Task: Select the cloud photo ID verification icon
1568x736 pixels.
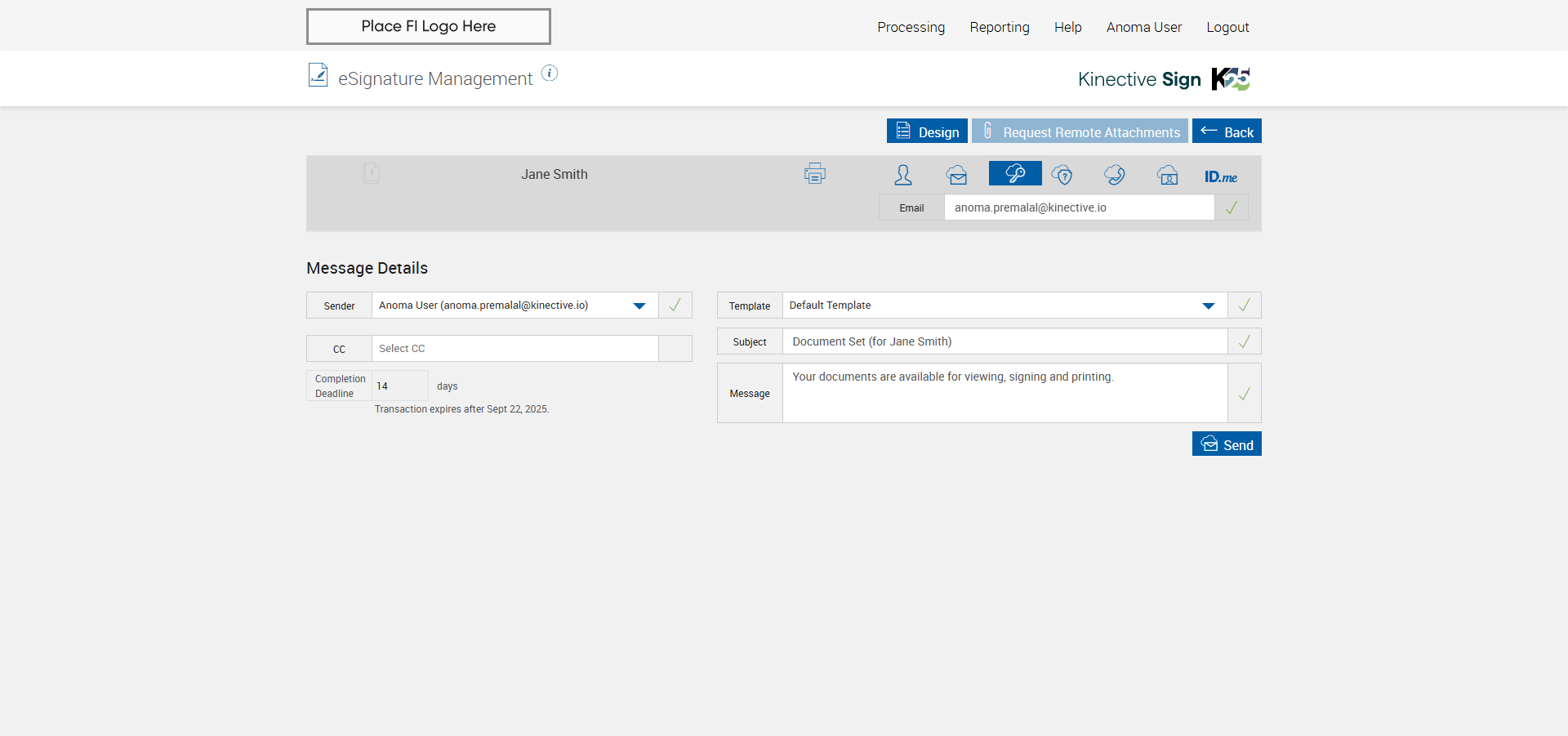Action: pyautogui.click(x=1168, y=175)
